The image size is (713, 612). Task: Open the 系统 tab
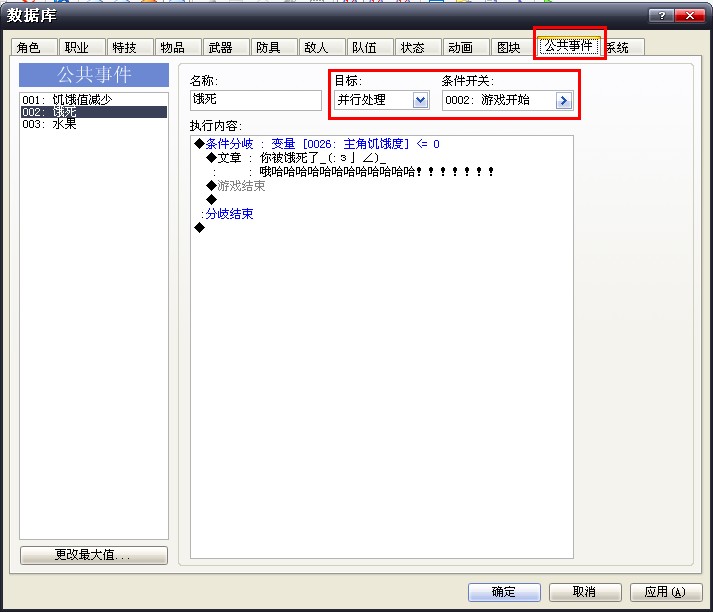623,47
